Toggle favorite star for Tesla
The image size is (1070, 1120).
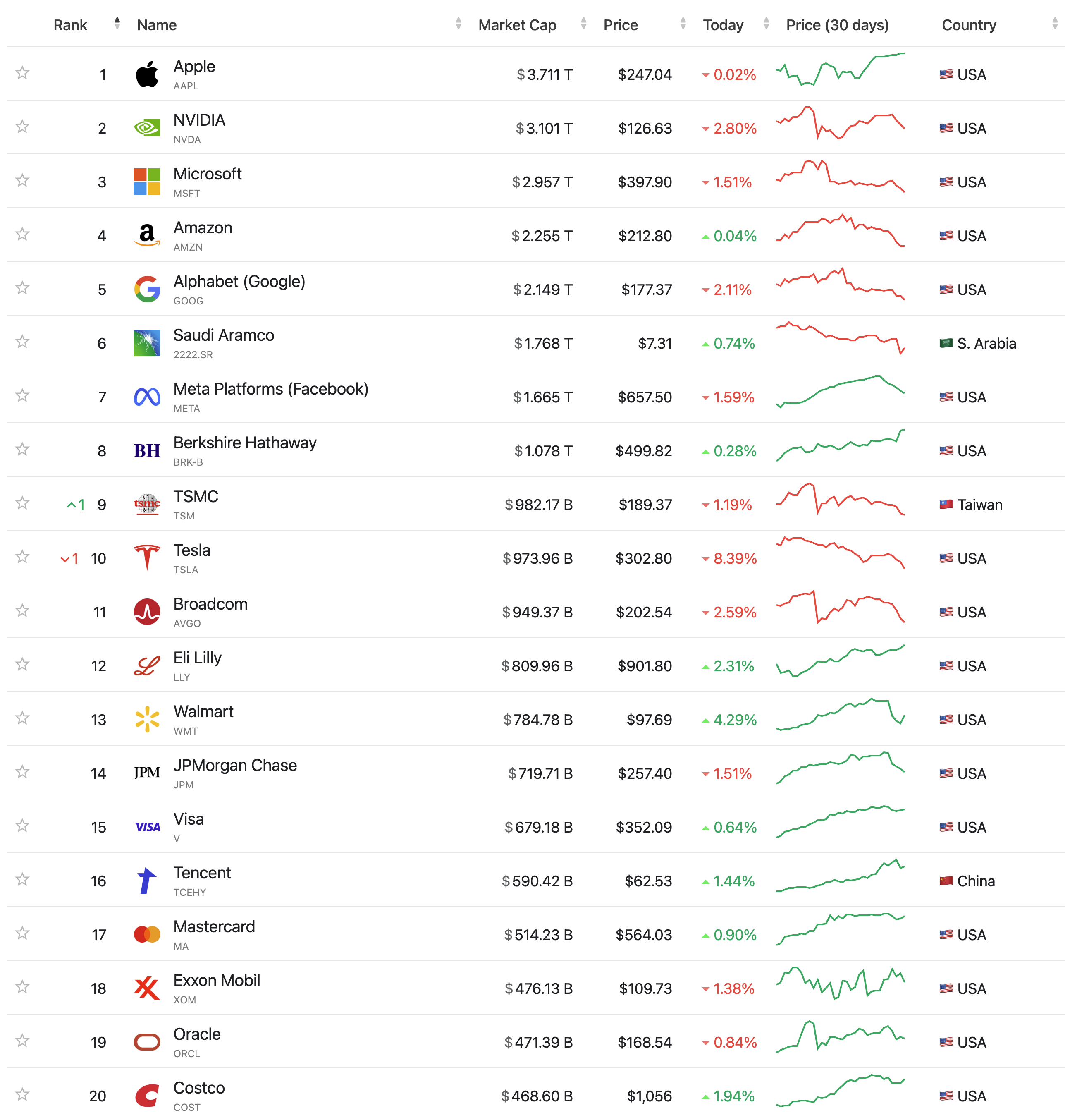[x=22, y=556]
